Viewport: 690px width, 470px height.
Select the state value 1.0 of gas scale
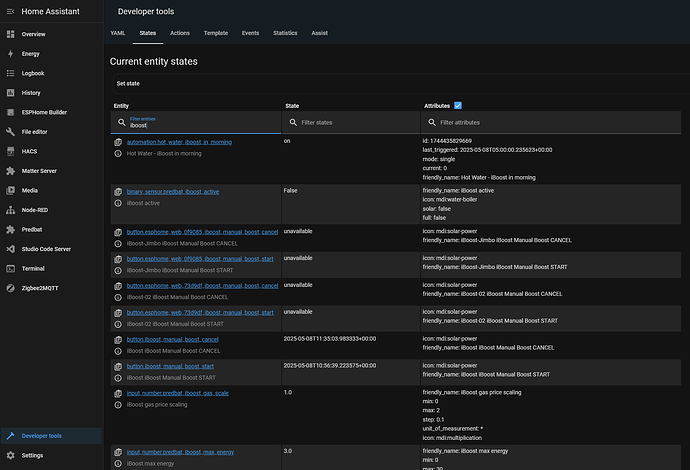(x=288, y=393)
